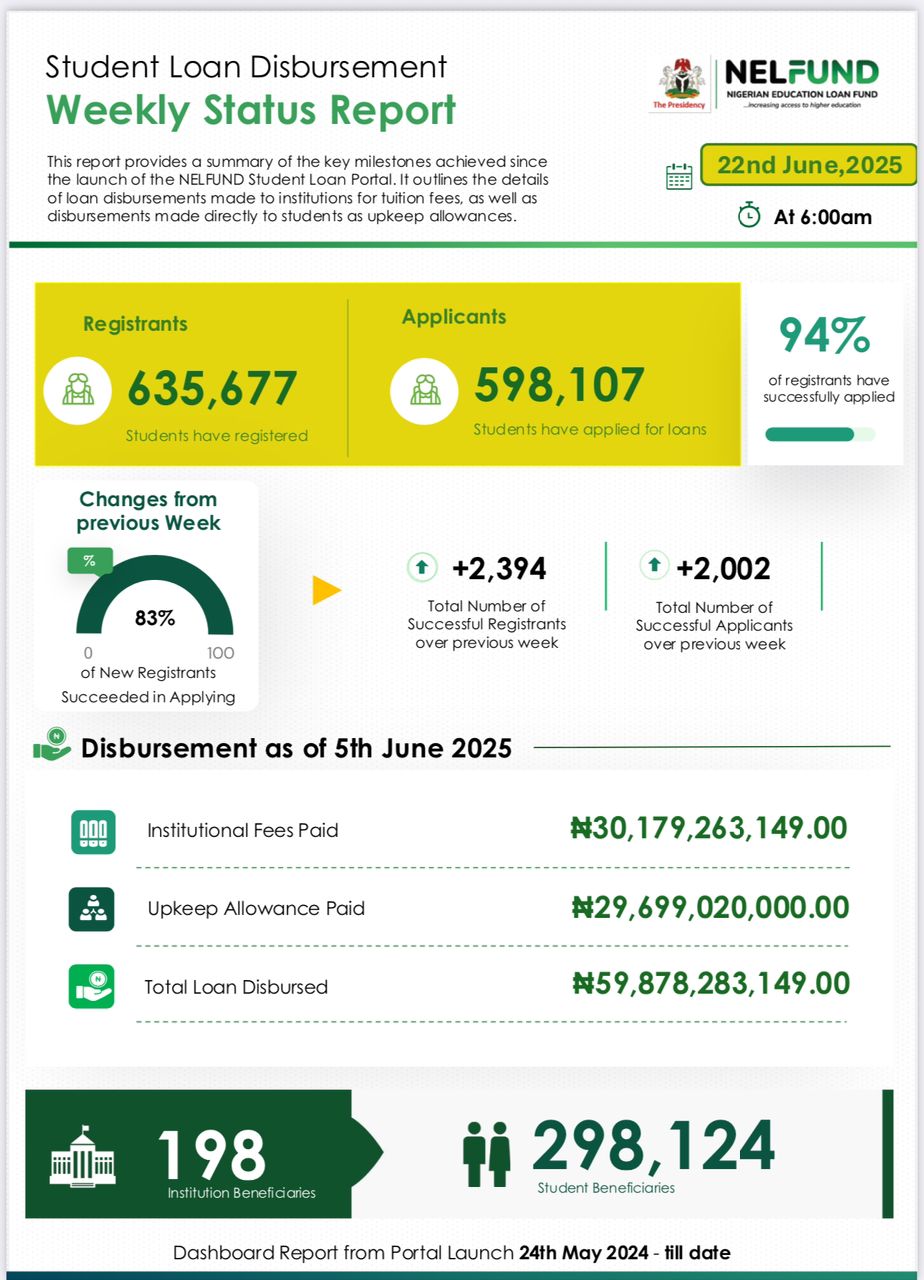Click the green up arrow beside +2,002
The height and width of the screenshot is (1280, 924).
pyautogui.click(x=654, y=565)
